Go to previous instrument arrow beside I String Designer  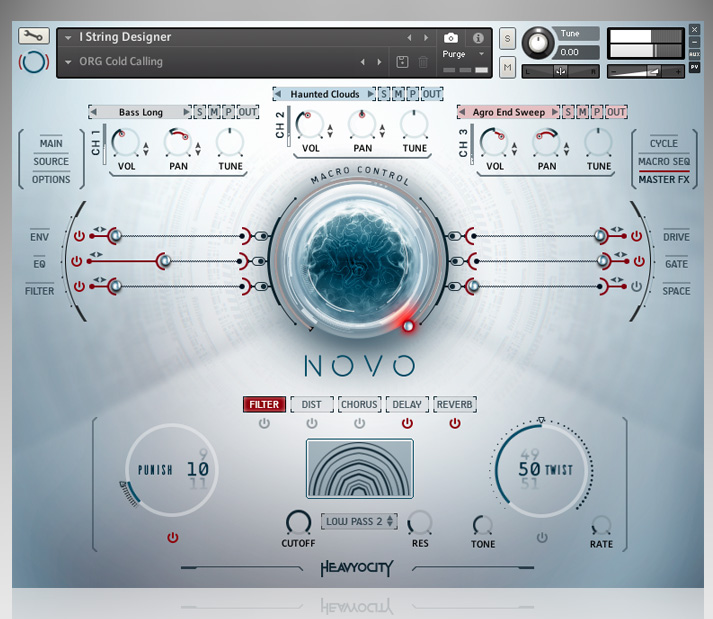[409, 38]
